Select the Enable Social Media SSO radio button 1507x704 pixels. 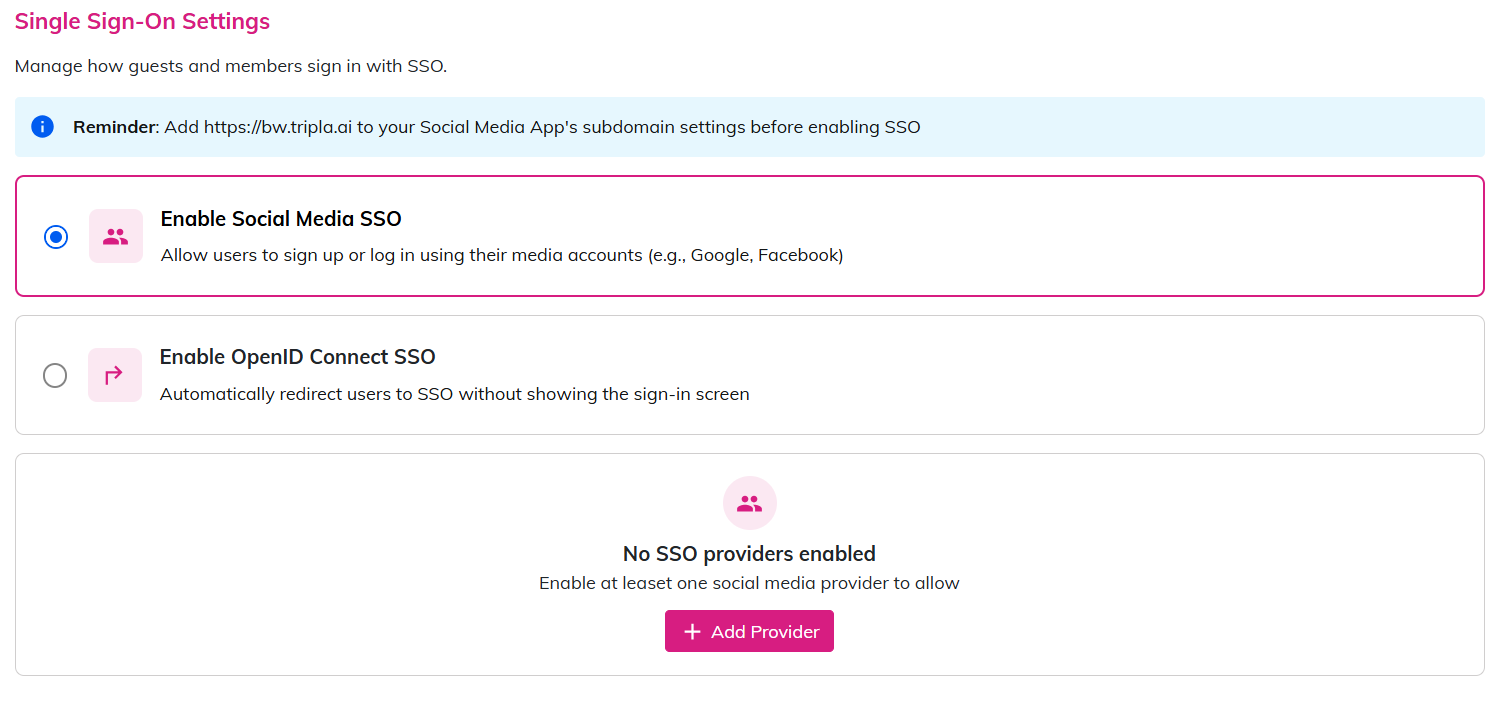point(56,237)
